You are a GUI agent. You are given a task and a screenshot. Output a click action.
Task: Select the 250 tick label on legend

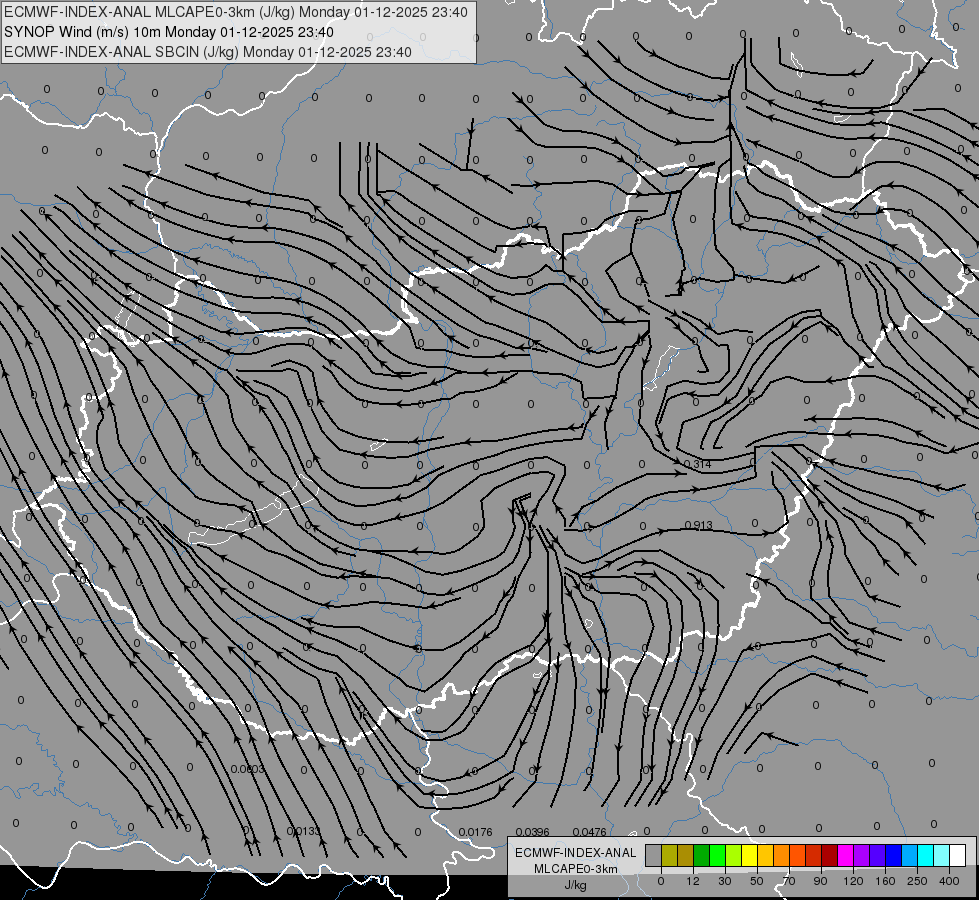coord(918,881)
